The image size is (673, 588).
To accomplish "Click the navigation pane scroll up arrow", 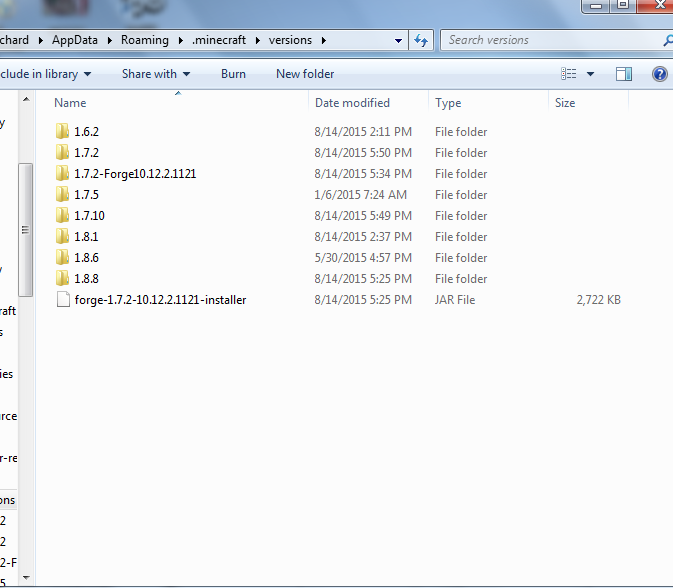I will [26, 99].
